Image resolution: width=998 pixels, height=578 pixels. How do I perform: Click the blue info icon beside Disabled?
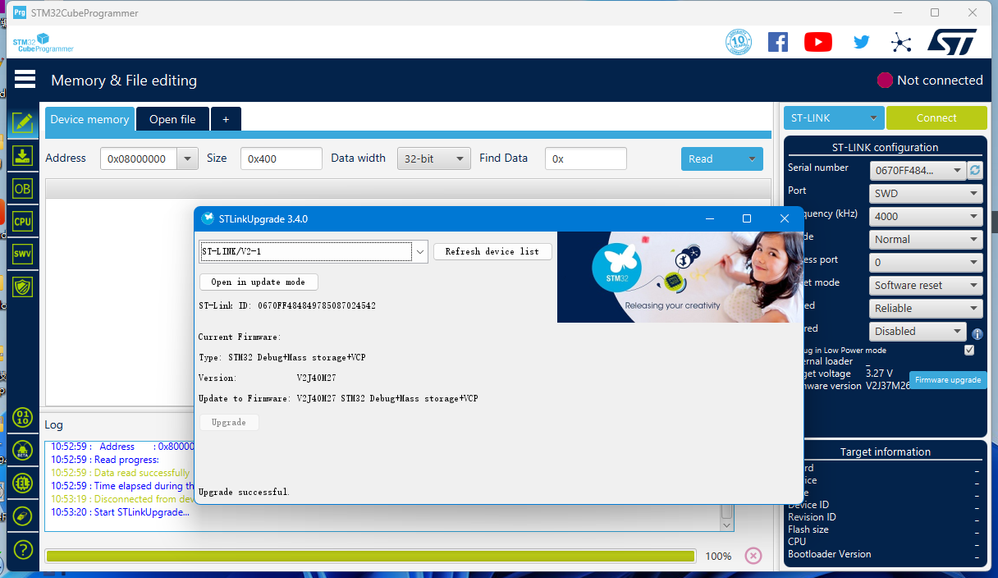coord(977,334)
